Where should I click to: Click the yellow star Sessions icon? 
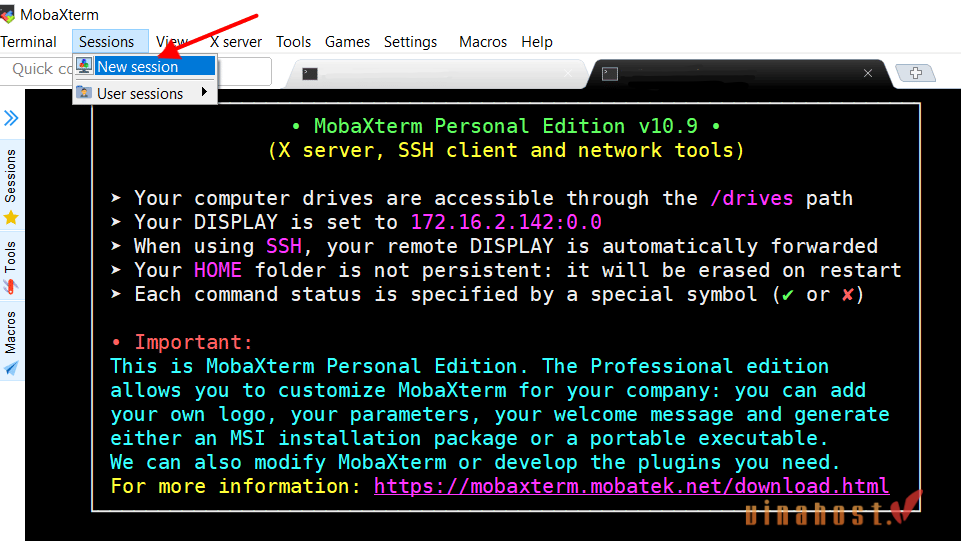tap(11, 218)
